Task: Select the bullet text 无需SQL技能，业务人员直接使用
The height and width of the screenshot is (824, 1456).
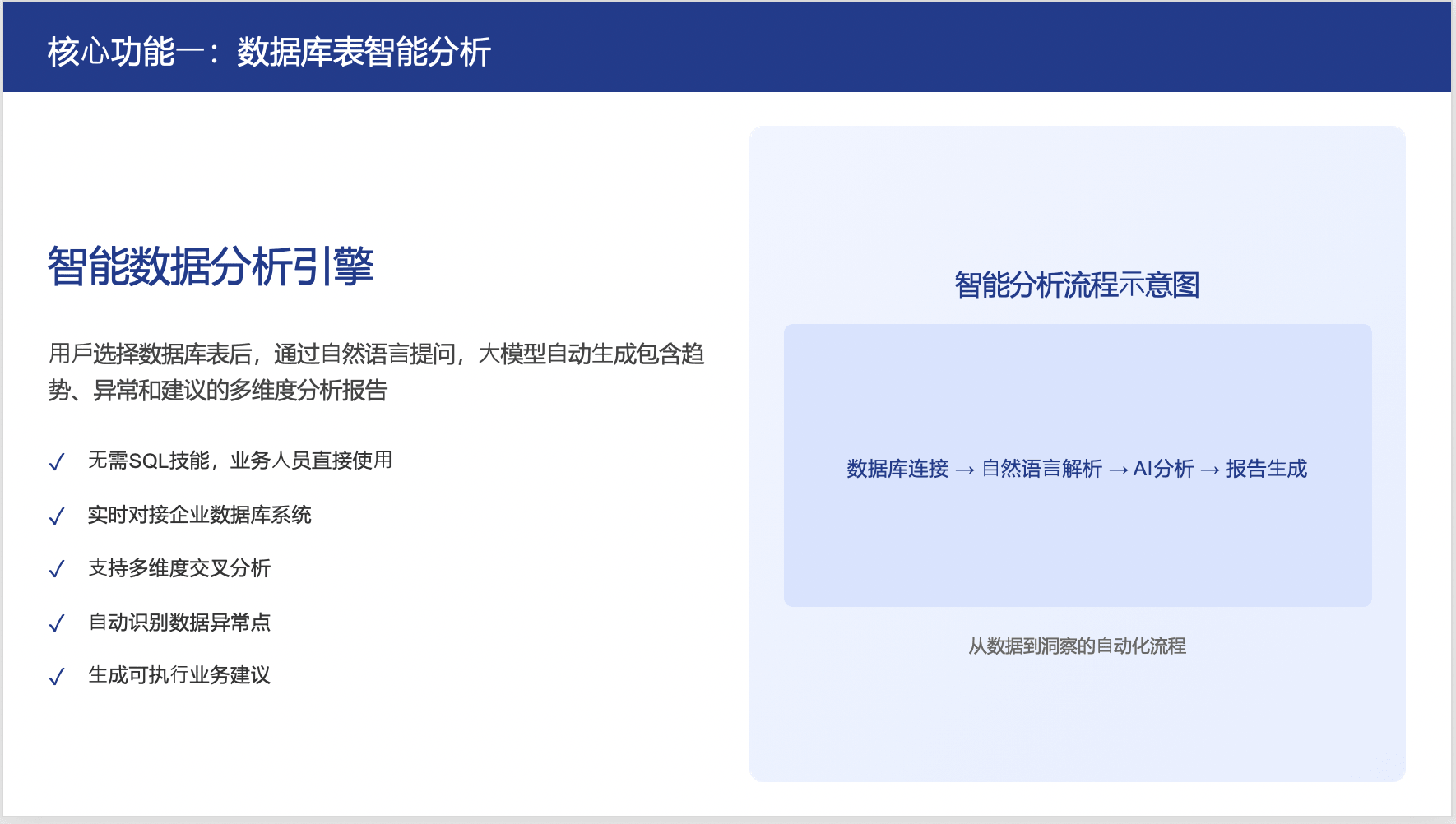Action: coord(240,461)
